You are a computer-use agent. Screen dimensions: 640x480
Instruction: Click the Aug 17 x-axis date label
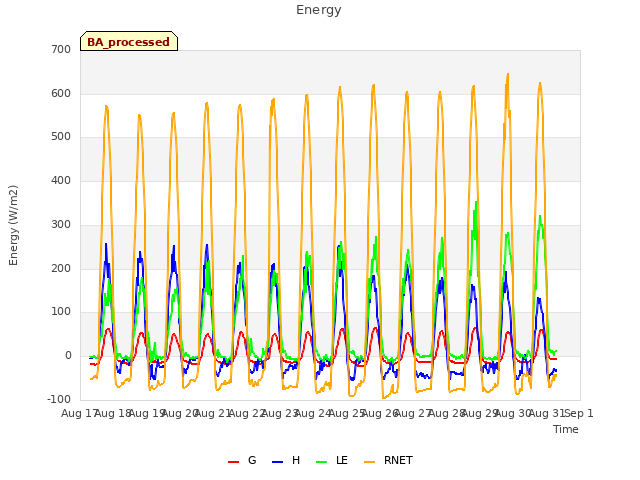[78, 413]
